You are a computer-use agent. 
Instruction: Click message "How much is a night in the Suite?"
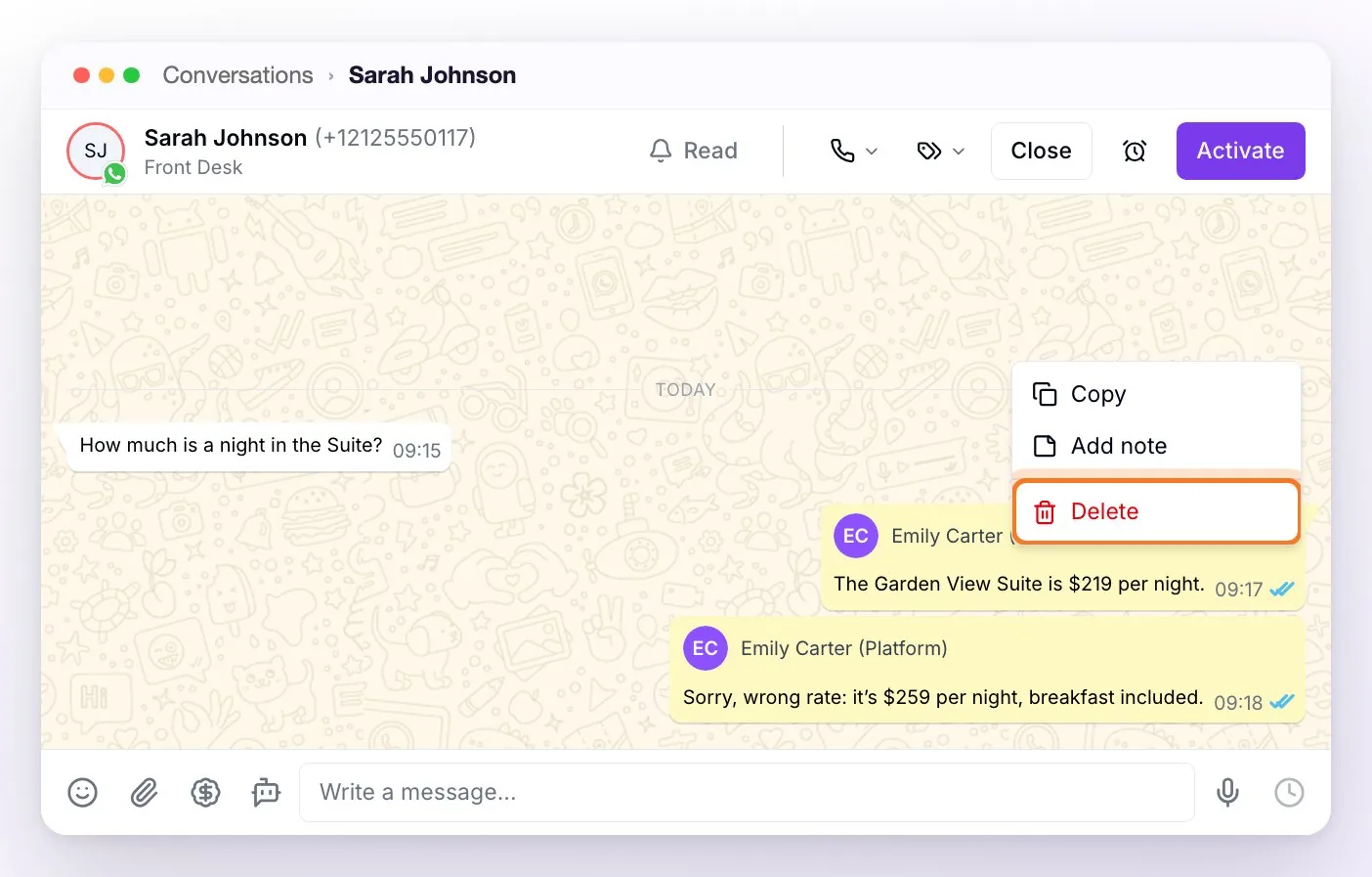231,445
